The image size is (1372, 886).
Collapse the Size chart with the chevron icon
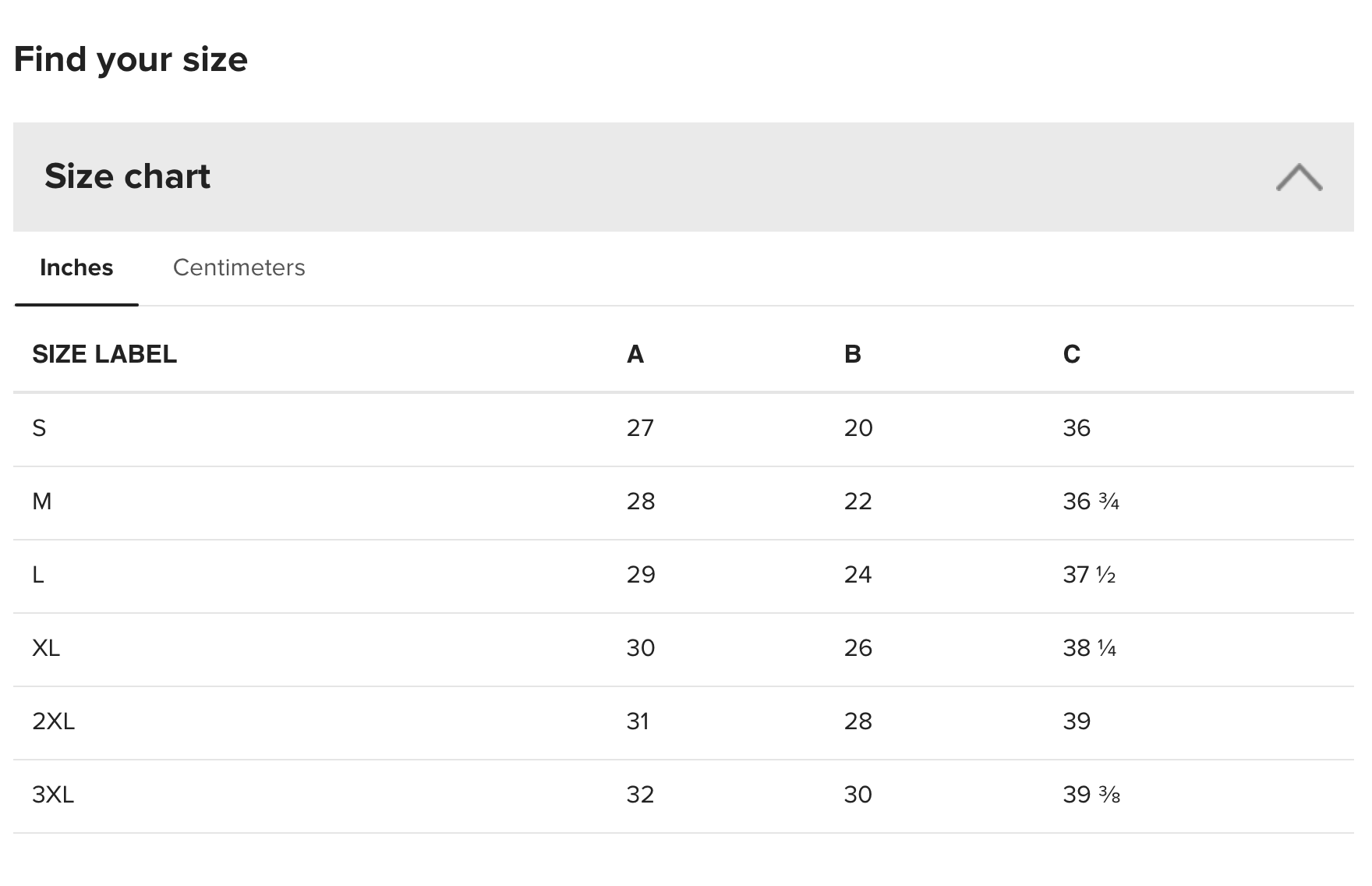(x=1299, y=177)
